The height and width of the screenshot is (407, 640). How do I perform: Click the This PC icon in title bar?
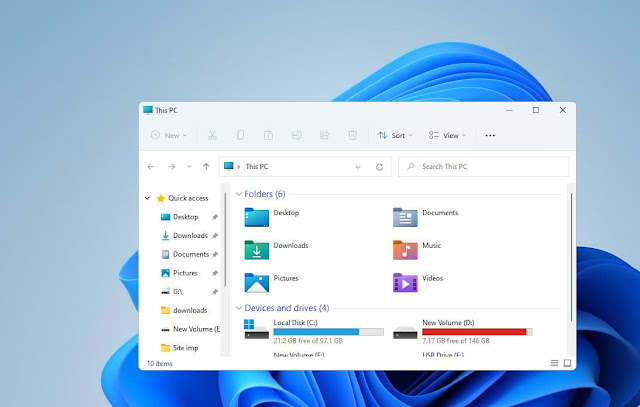point(148,110)
